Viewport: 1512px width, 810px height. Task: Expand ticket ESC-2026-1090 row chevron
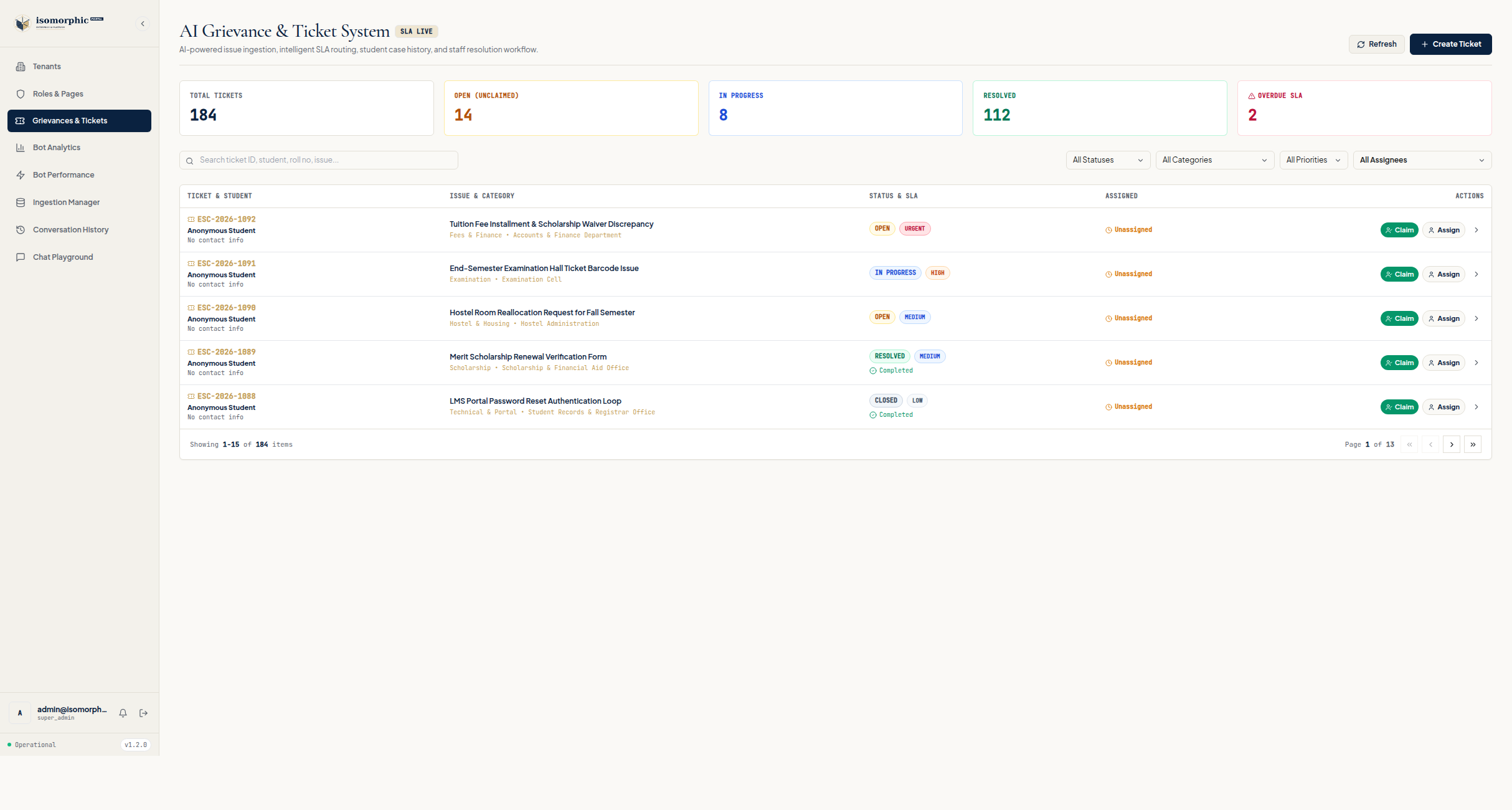click(x=1476, y=318)
